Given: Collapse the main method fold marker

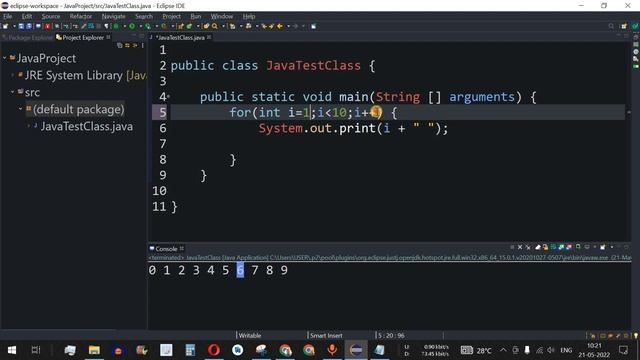Looking at the screenshot, I should [169, 97].
